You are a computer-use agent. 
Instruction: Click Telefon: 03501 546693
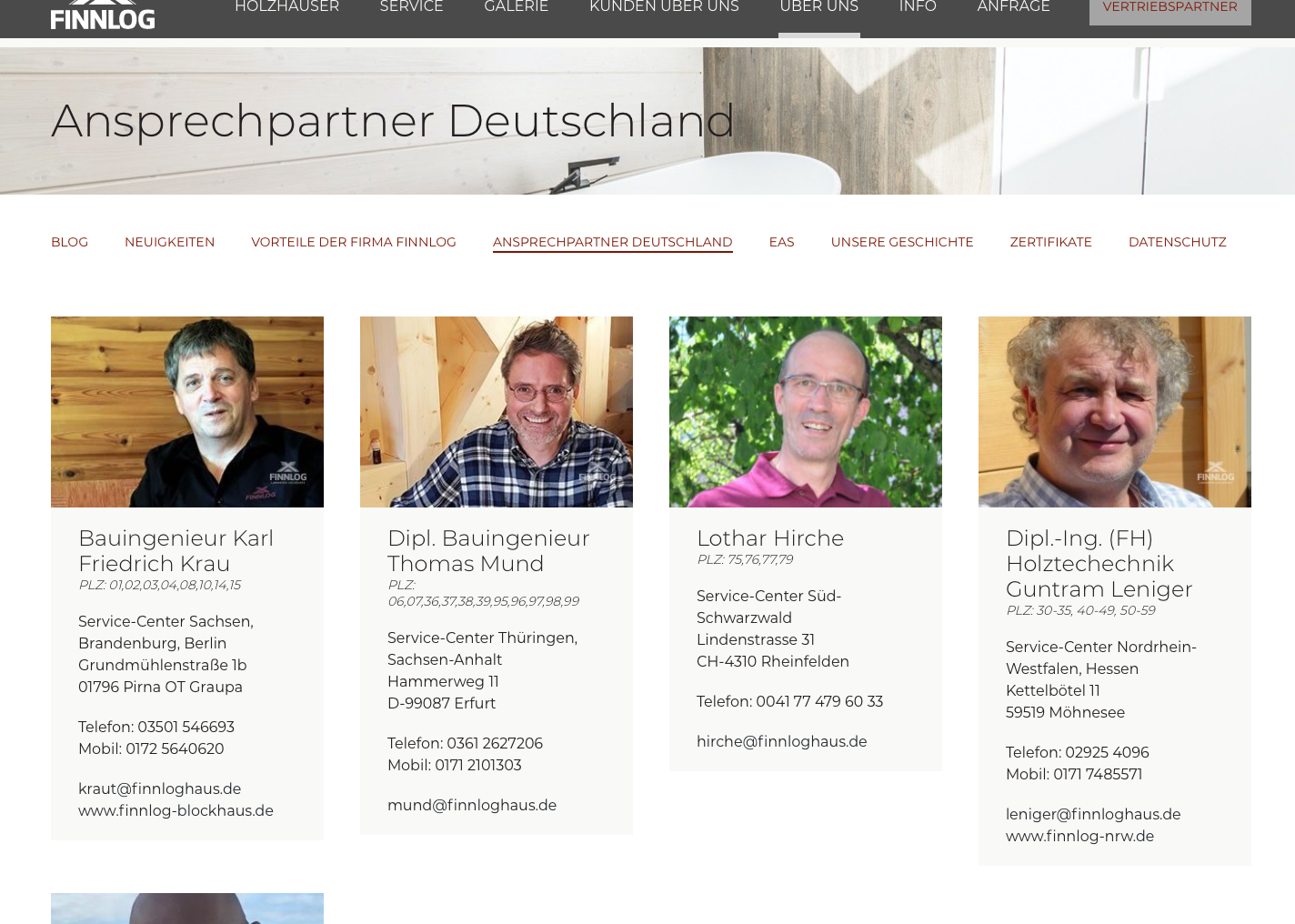156,727
